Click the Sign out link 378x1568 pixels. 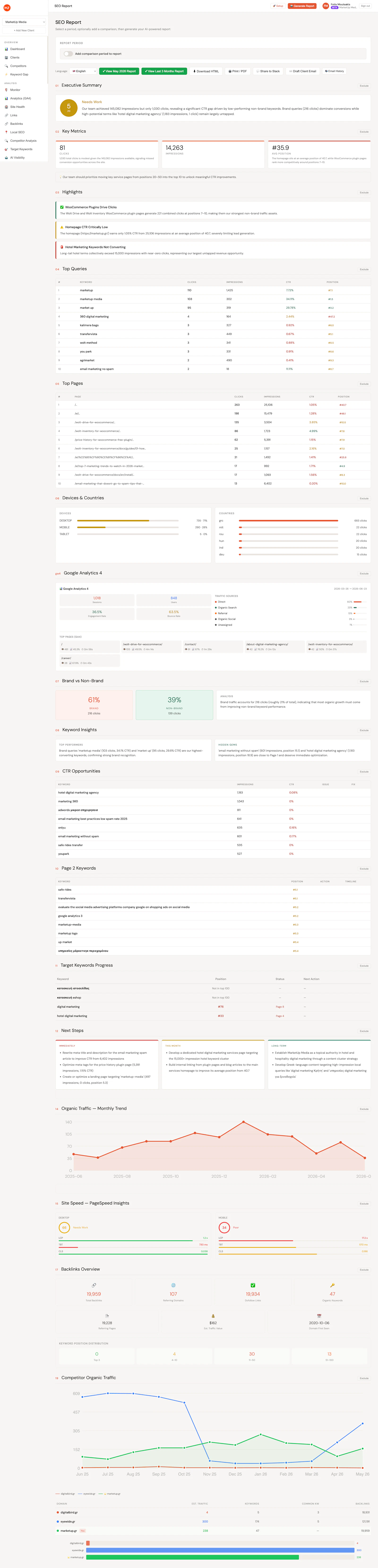click(365, 6)
